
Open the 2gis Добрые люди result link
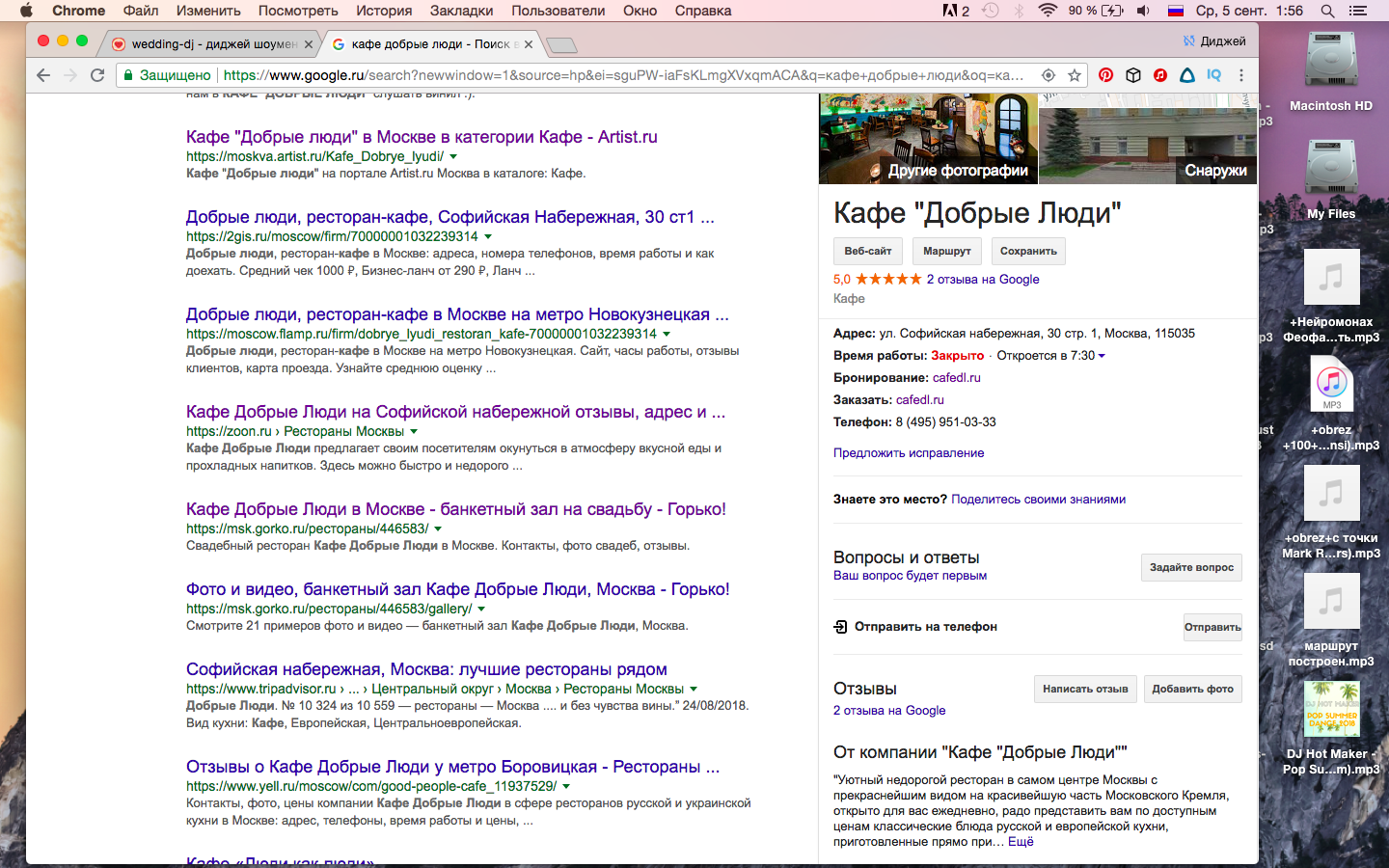coord(449,217)
